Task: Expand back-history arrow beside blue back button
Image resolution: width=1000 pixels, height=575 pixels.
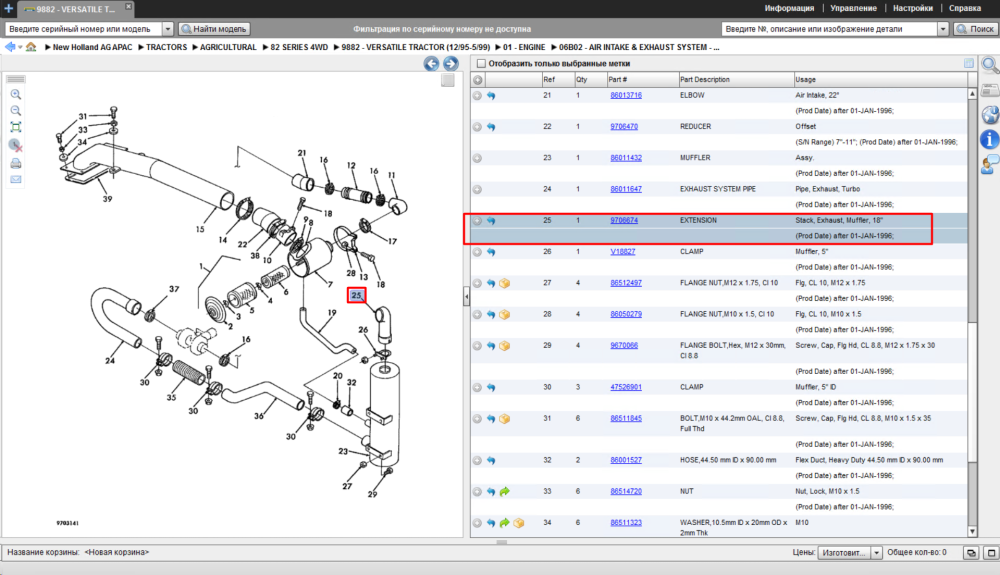Action: tap(20, 47)
